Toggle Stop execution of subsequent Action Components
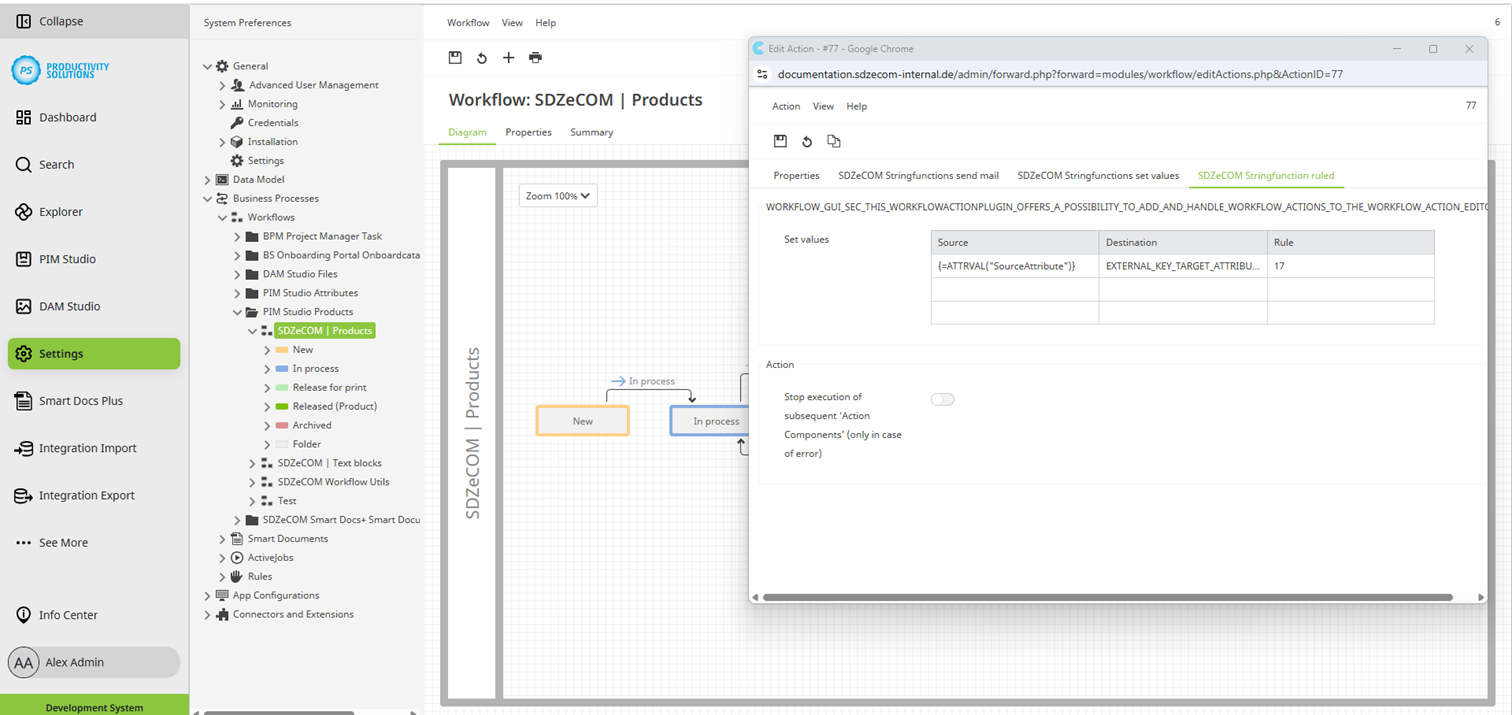This screenshot has width=1512, height=715. click(942, 399)
